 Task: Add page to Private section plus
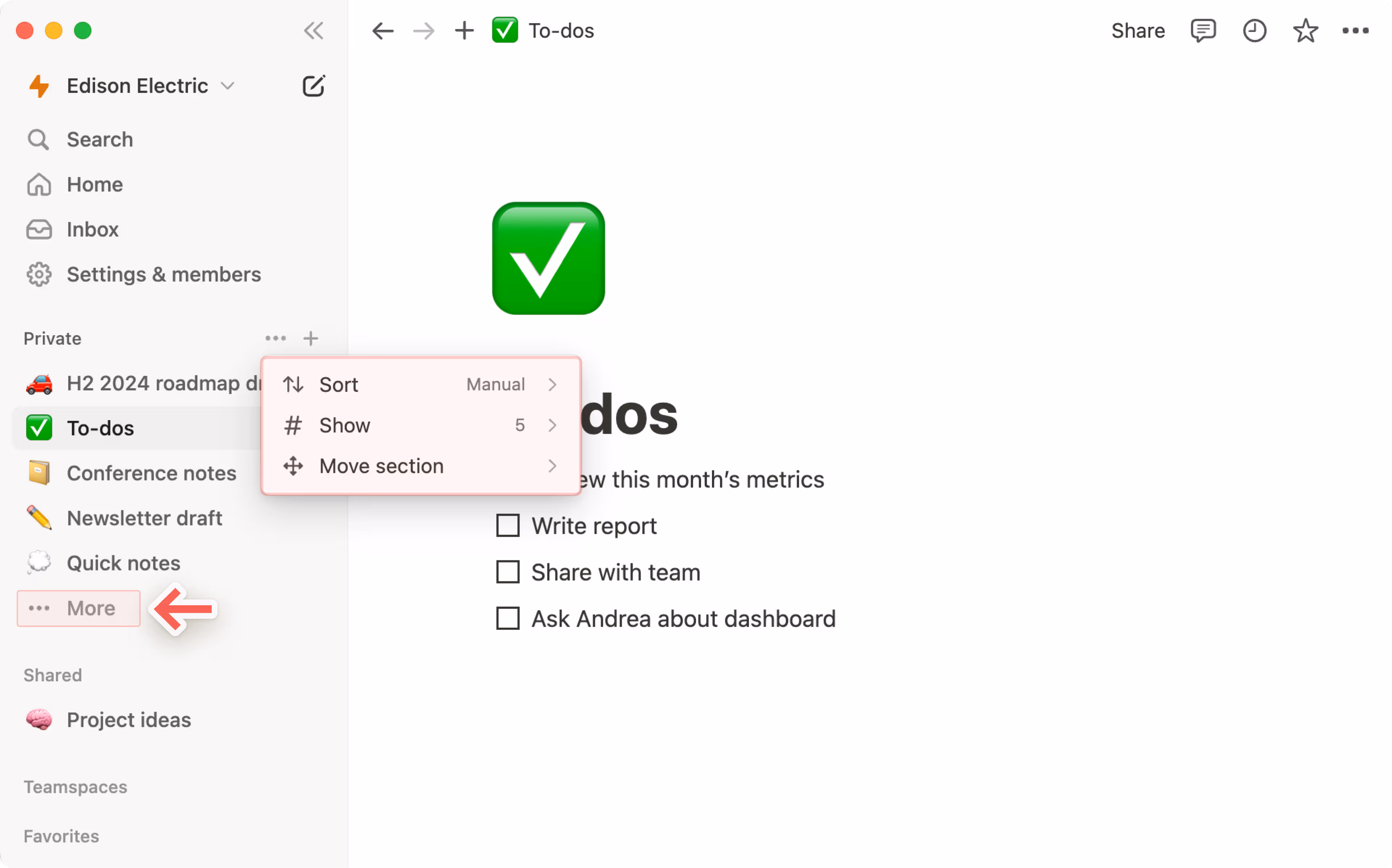311,338
